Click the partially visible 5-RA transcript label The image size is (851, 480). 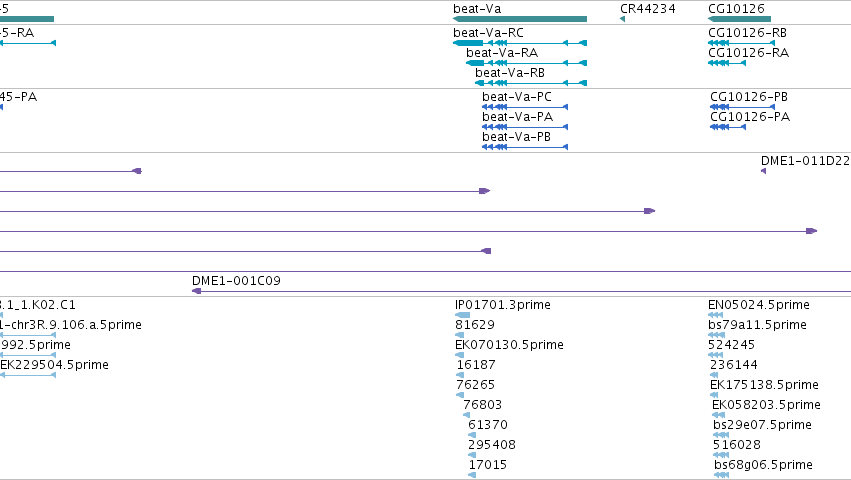pyautogui.click(x=17, y=33)
